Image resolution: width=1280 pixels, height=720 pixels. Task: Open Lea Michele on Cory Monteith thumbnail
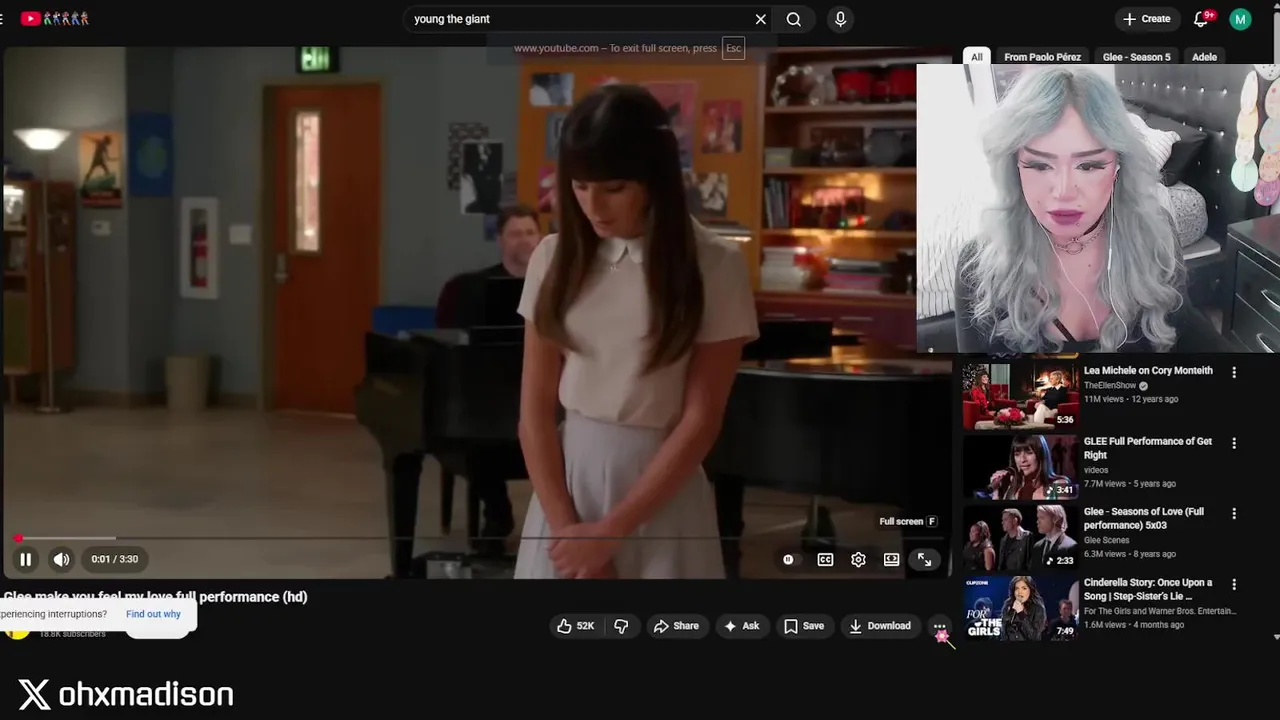tap(1020, 395)
